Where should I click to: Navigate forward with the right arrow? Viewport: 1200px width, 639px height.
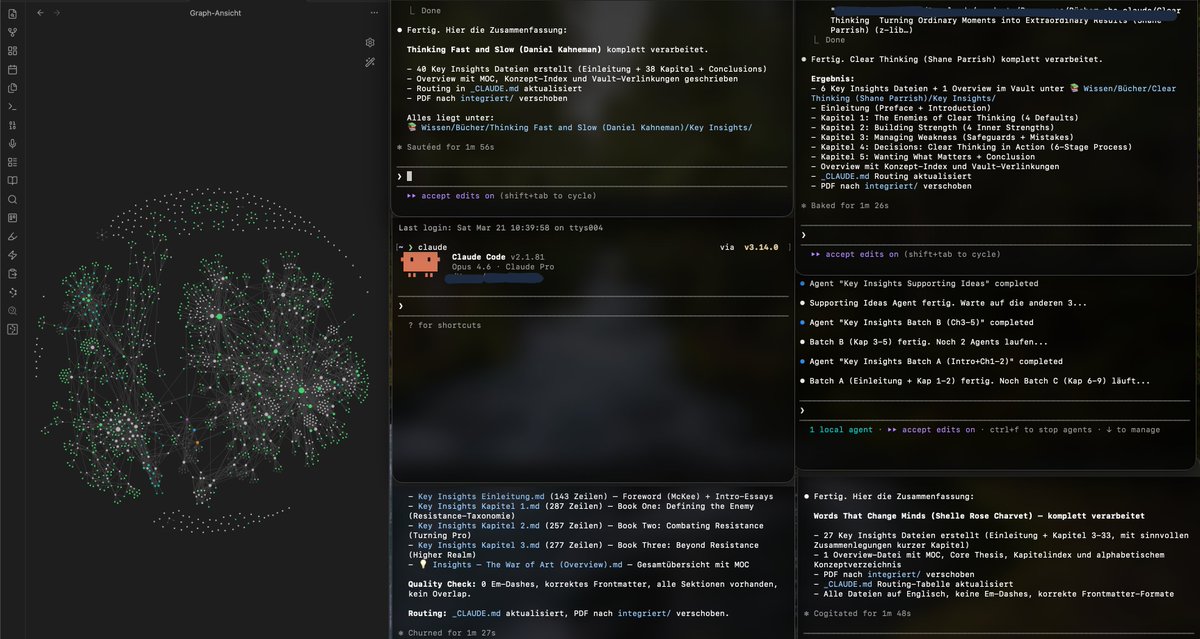(57, 13)
